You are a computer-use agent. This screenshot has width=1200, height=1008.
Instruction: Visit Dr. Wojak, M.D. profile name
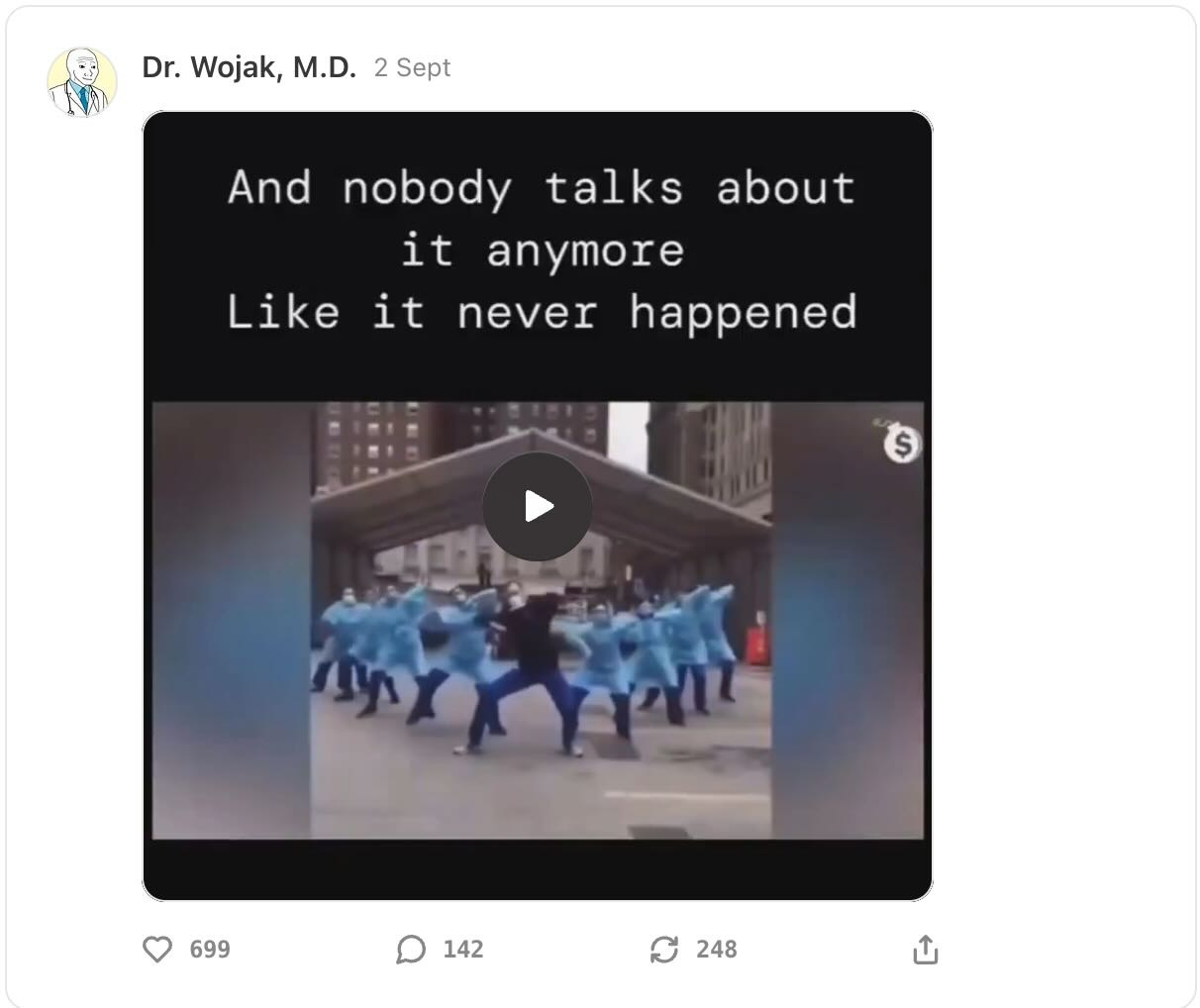click(250, 67)
